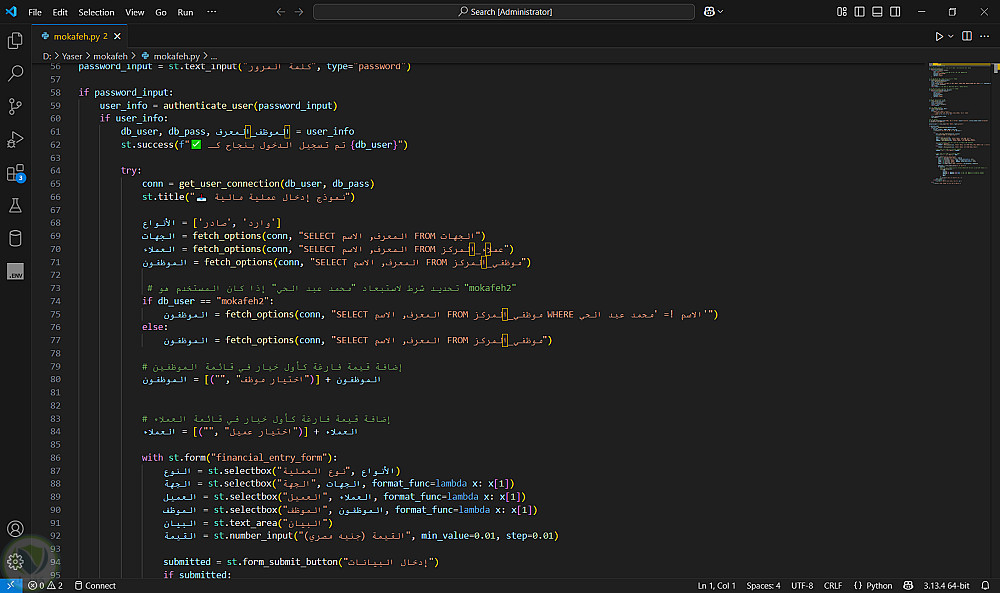Screen dimensions: 1000x593
Task: Click the Connect button in status bar
Action: (95, 585)
